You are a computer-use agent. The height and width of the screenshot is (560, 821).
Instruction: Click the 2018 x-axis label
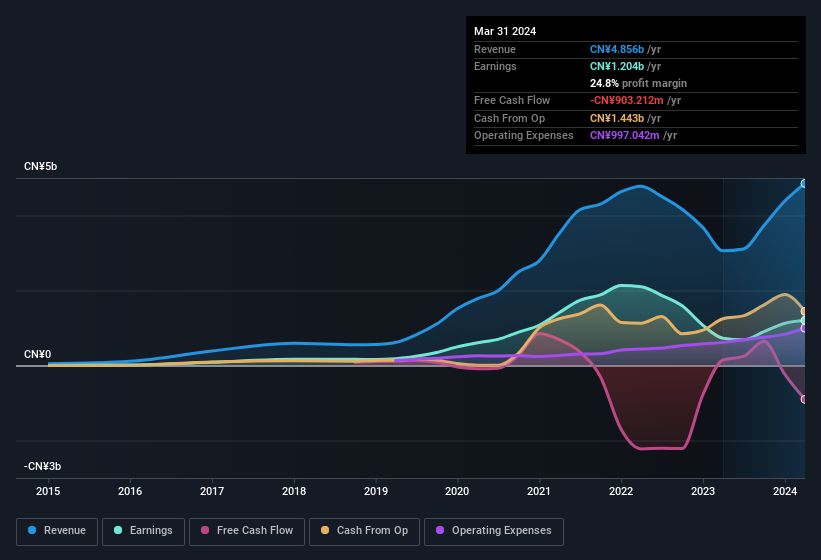pyautogui.click(x=294, y=491)
